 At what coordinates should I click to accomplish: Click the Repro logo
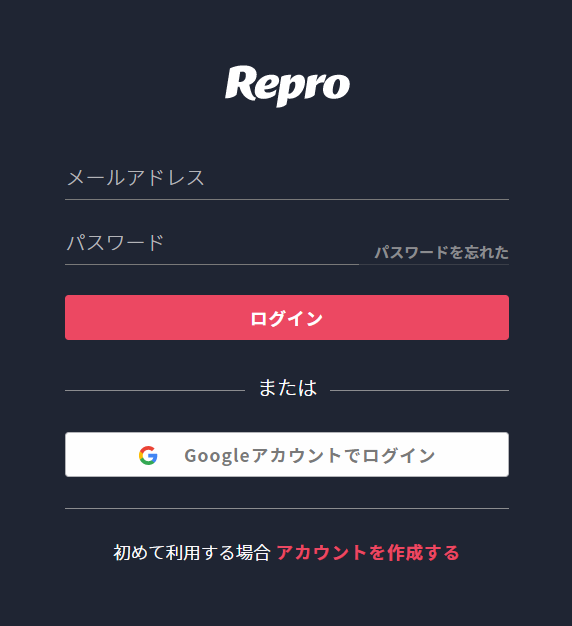point(287,86)
